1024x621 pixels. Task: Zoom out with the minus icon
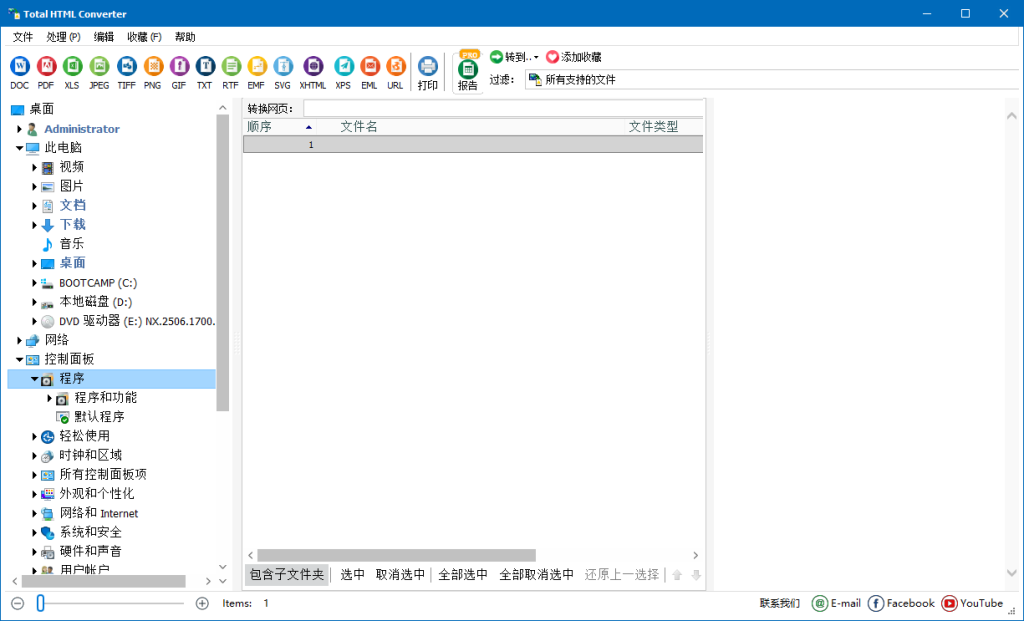[x=18, y=603]
